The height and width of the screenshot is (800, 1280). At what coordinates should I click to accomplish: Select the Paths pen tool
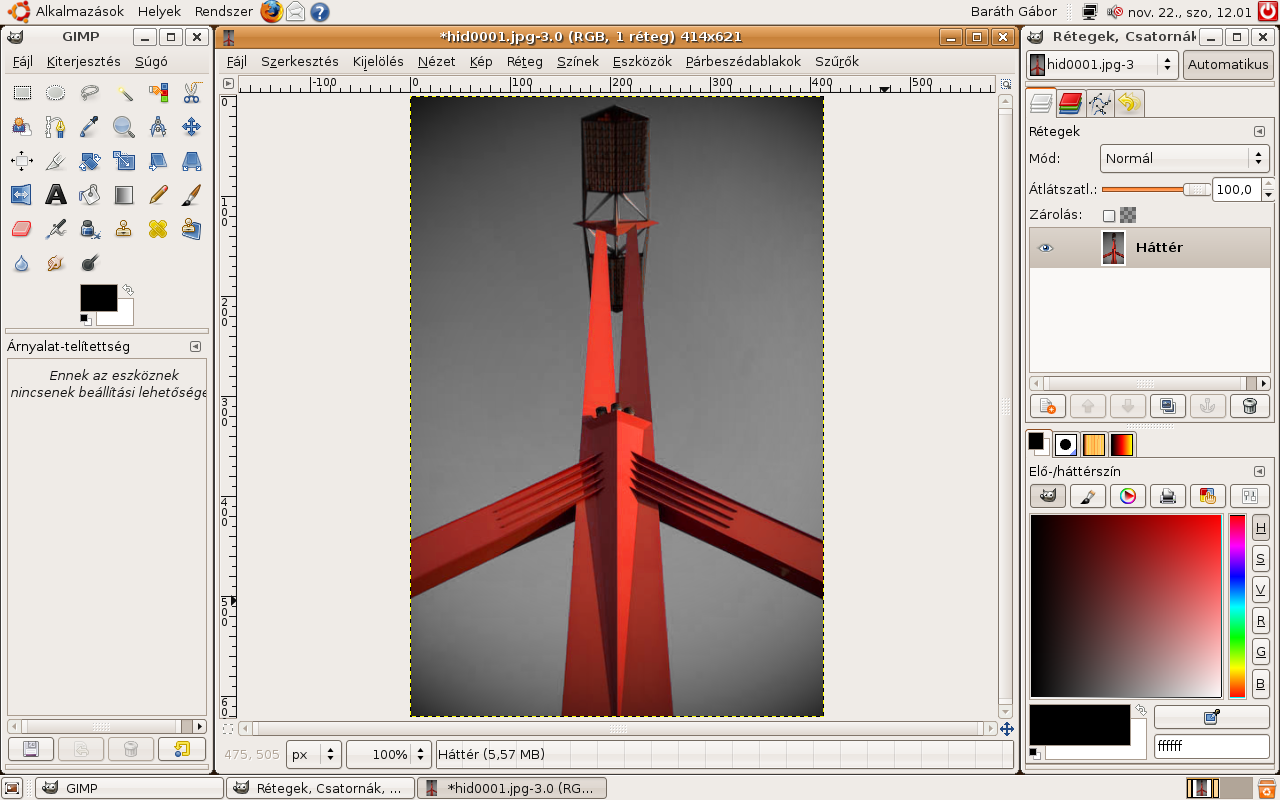pos(56,127)
